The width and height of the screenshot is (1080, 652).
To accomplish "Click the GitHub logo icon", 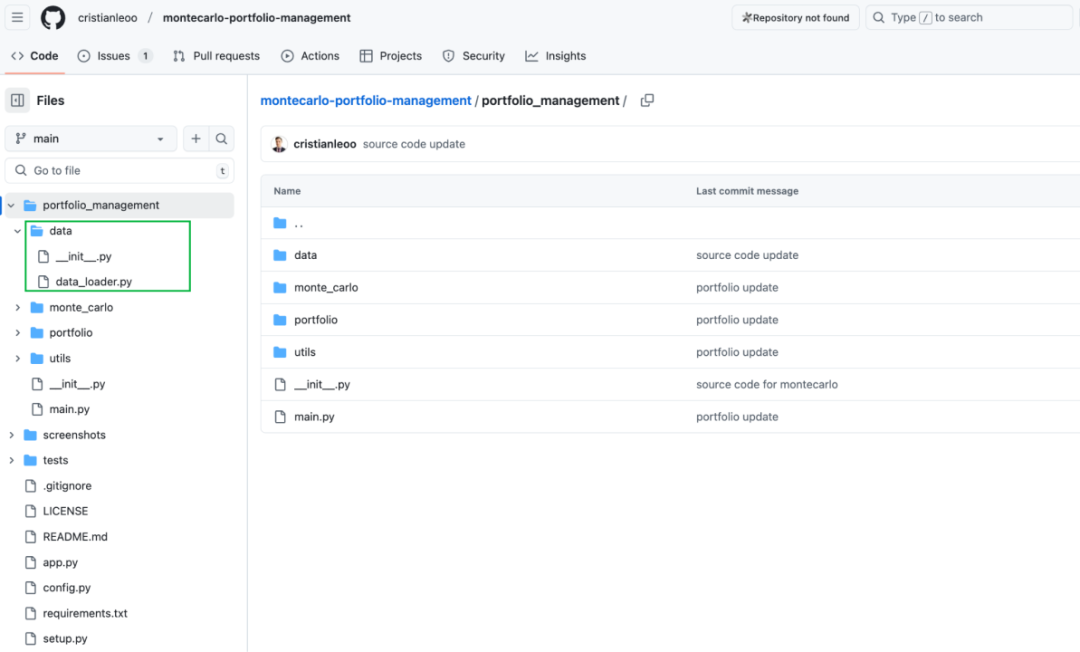I will [53, 18].
